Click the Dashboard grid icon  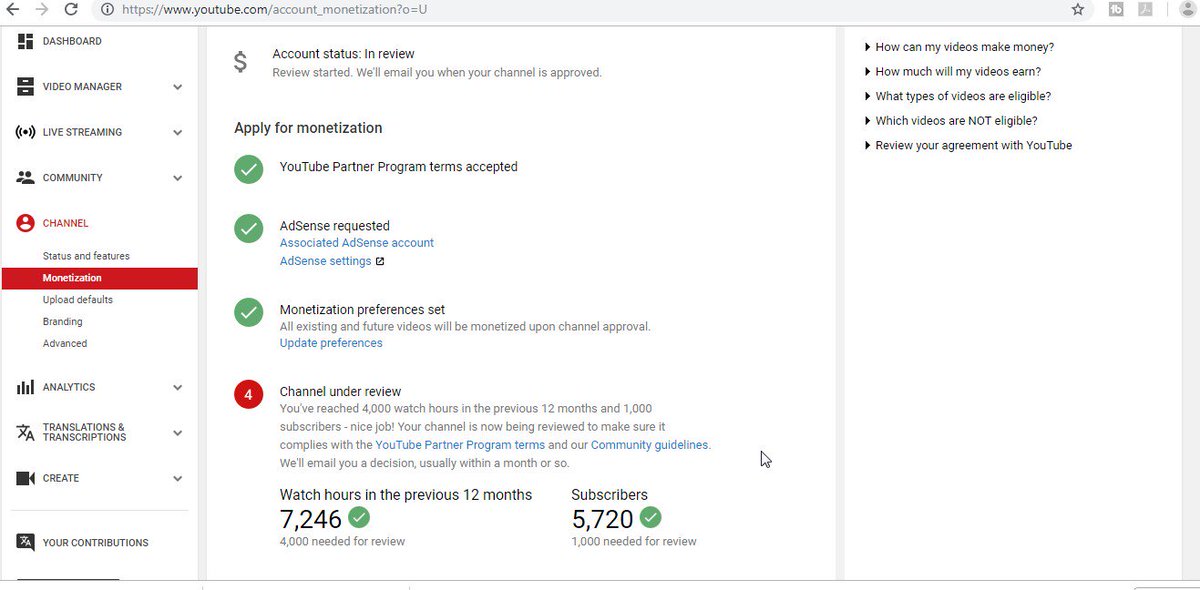[x=26, y=41]
